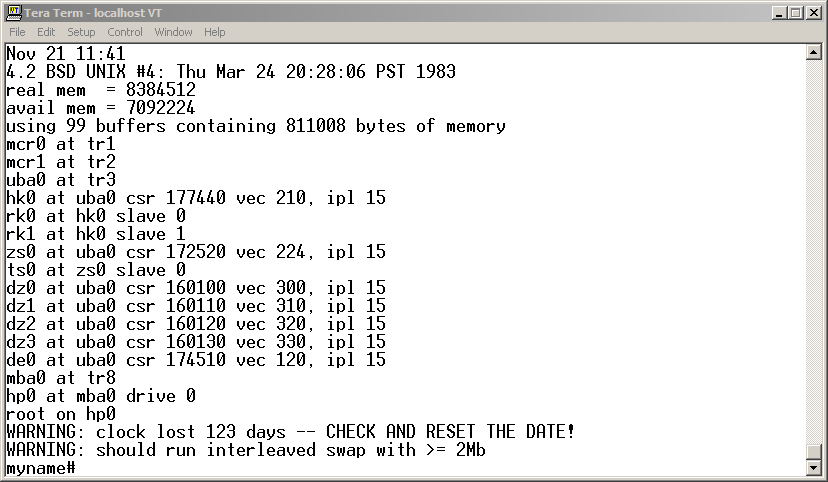Click the 'hk0 at uba0 csr 177440' line
Viewport: 828px width, 482px height.
click(196, 197)
